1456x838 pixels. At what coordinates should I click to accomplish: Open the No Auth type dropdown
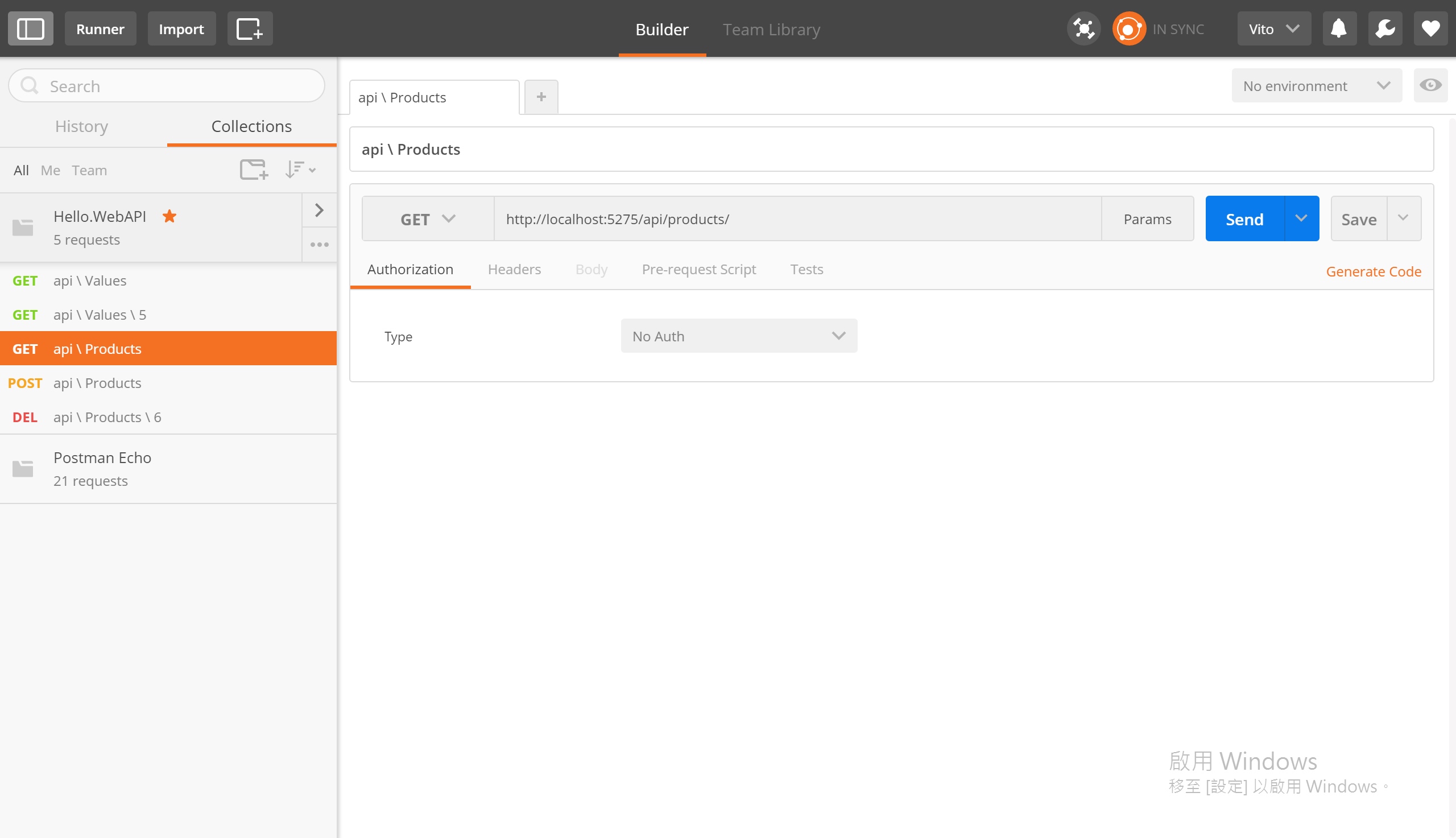click(739, 336)
